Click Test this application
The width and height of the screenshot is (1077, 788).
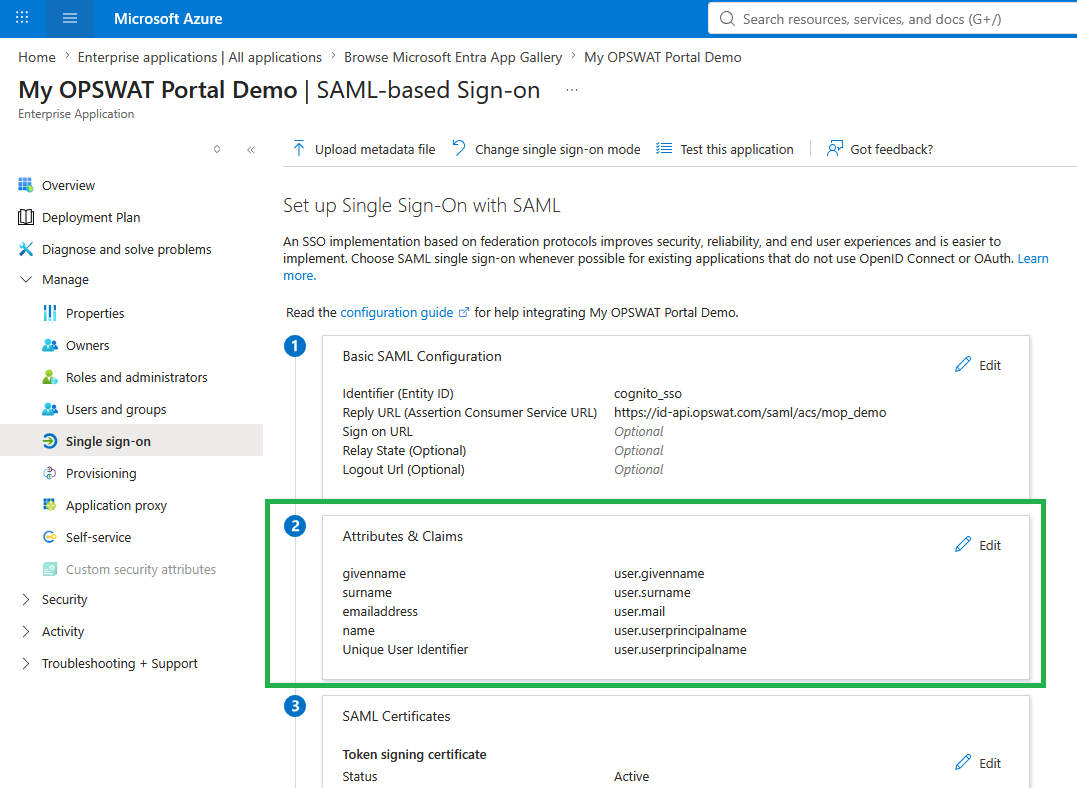pos(725,149)
